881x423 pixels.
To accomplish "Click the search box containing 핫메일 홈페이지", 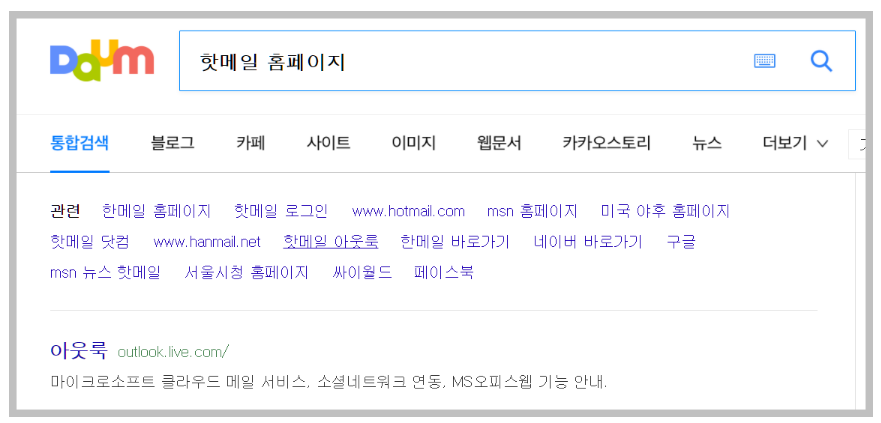I will click(x=517, y=61).
